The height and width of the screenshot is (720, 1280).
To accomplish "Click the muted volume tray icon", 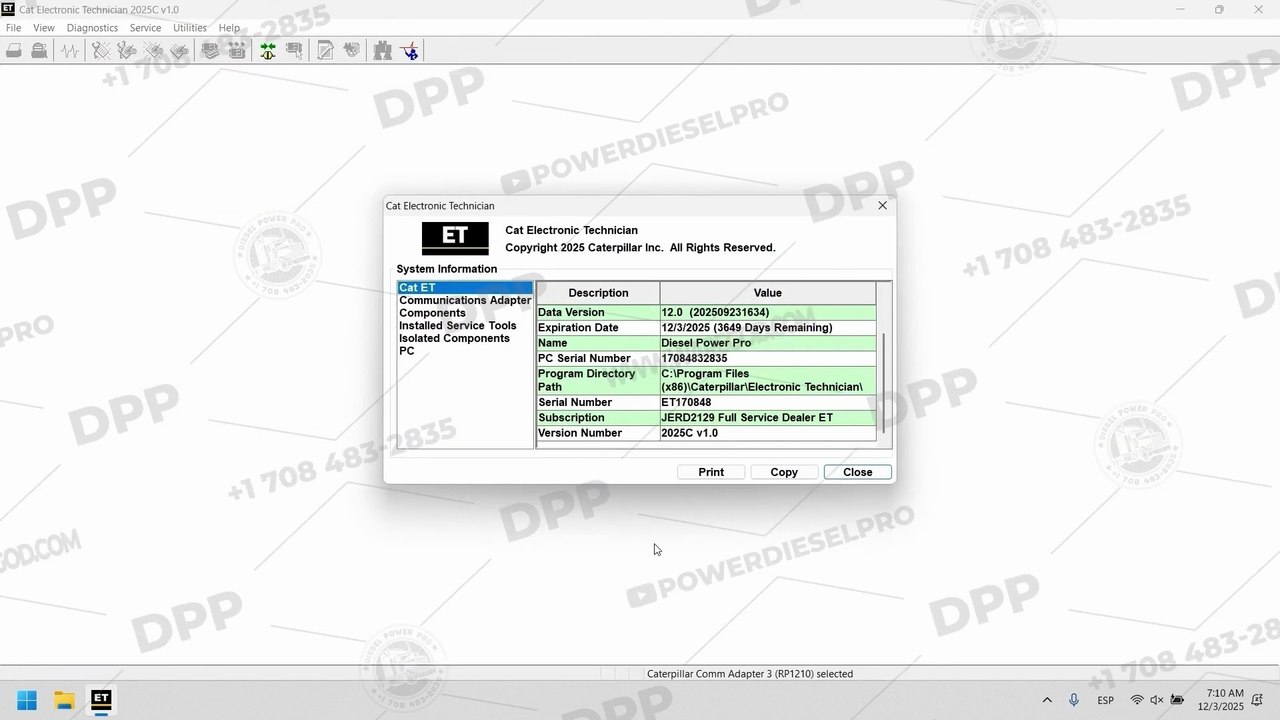I will pyautogui.click(x=1157, y=700).
